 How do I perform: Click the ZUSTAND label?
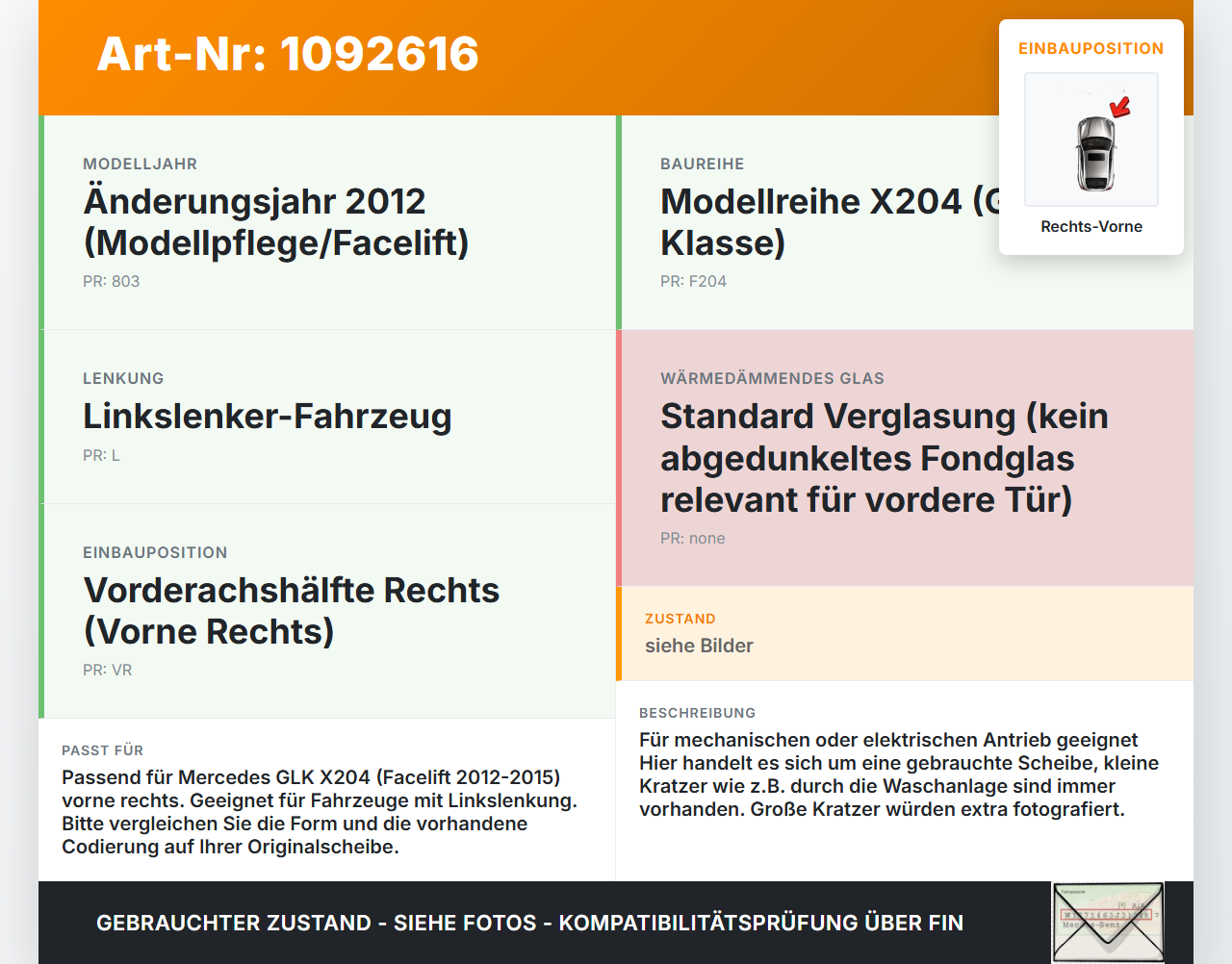[680, 619]
